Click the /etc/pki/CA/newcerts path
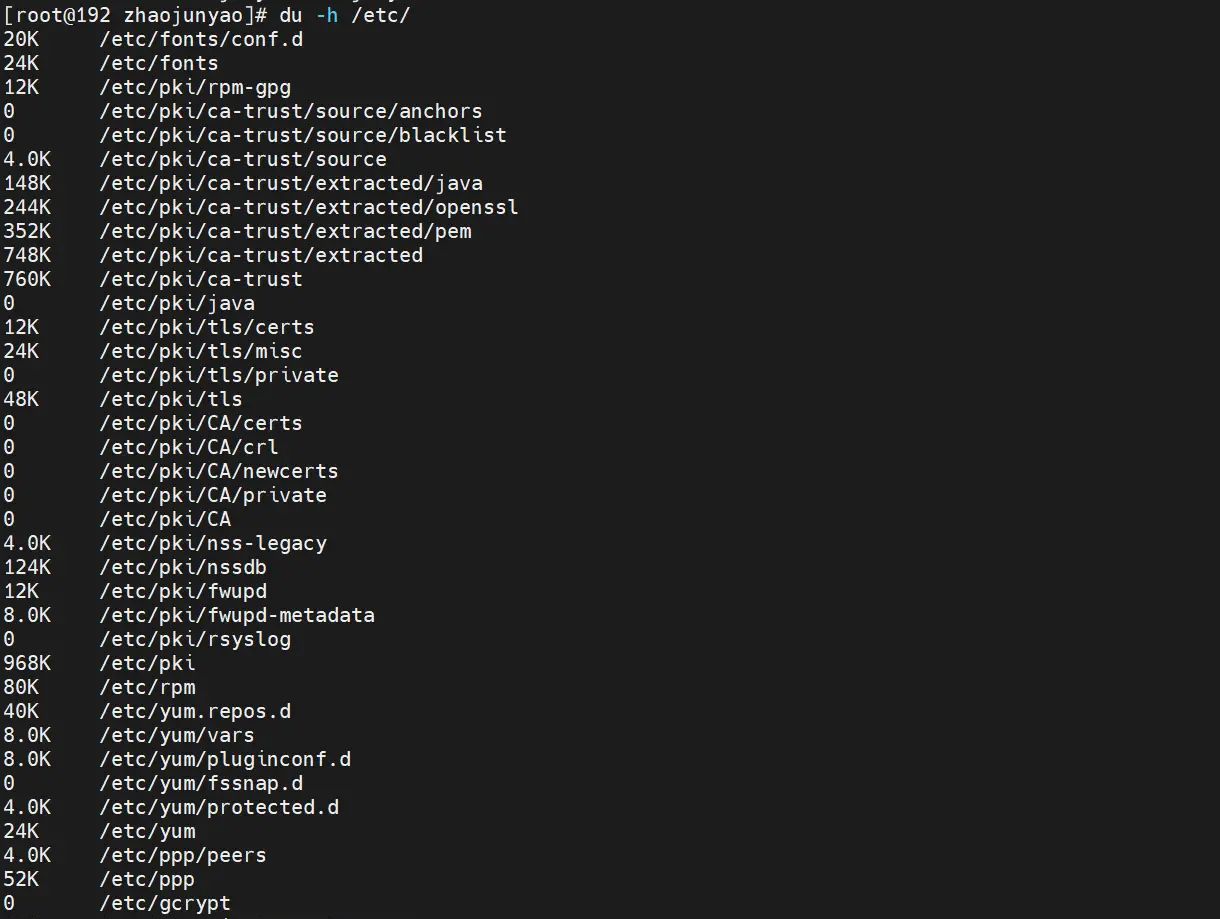Screen dimensions: 1220x919 219,472
